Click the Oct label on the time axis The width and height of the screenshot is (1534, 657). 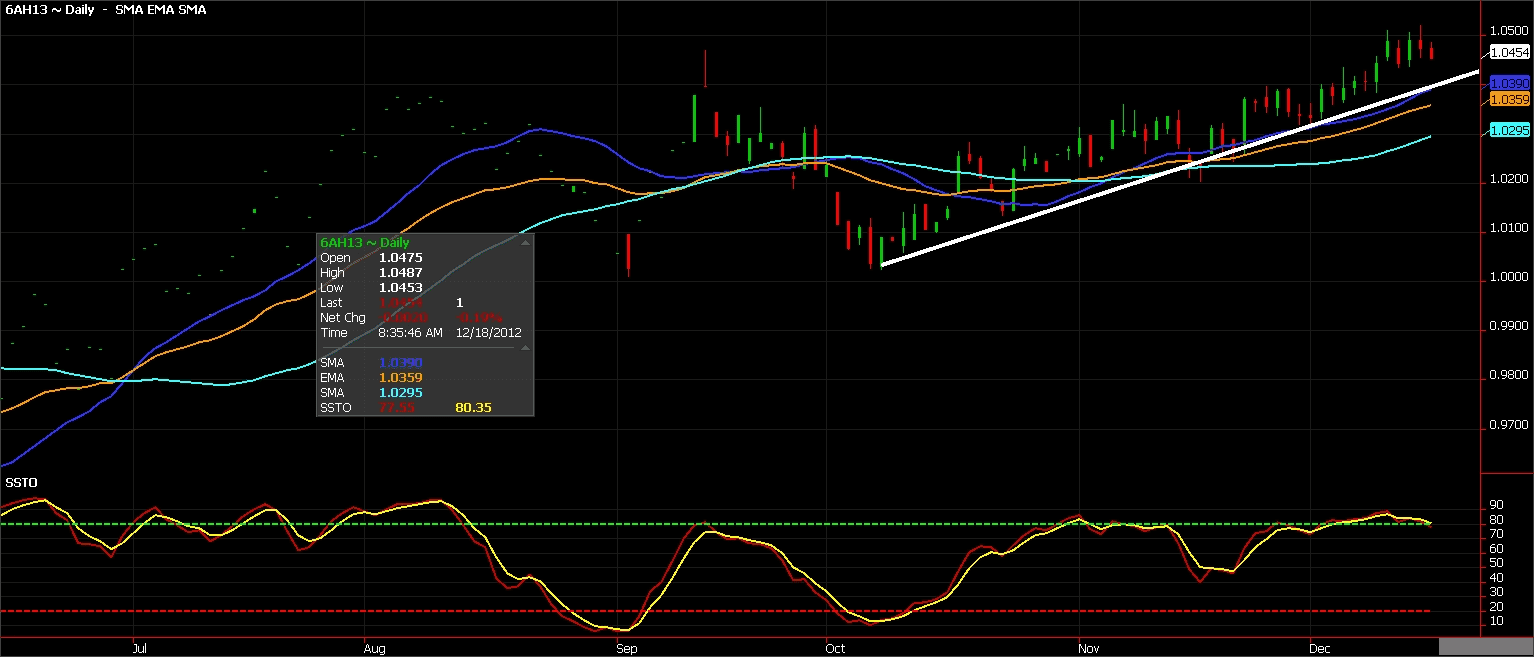[x=835, y=648]
